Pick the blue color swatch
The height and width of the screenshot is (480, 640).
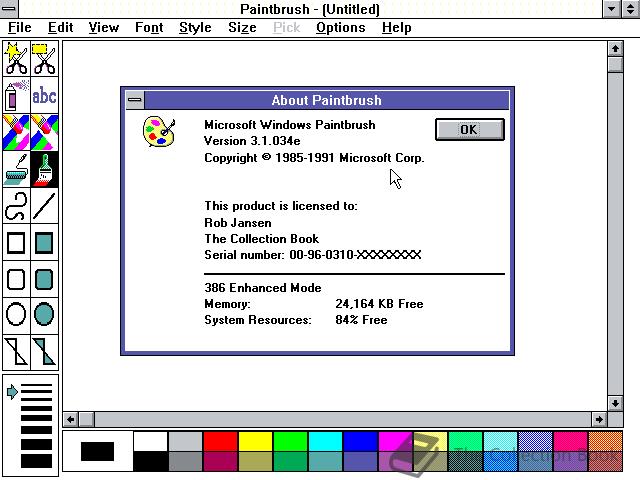[360, 442]
